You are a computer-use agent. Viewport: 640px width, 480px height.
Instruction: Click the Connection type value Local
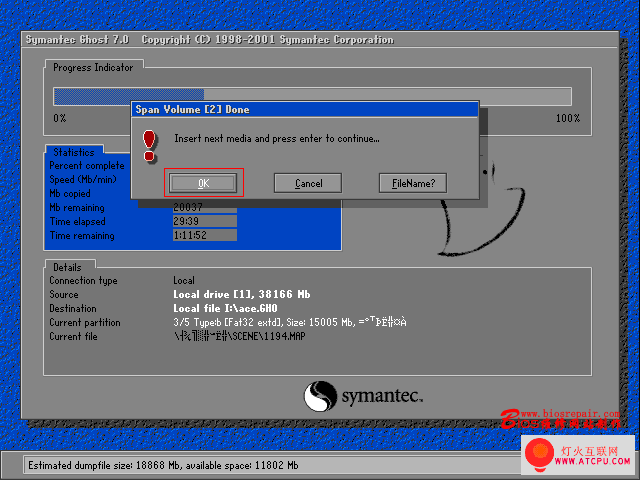184,280
